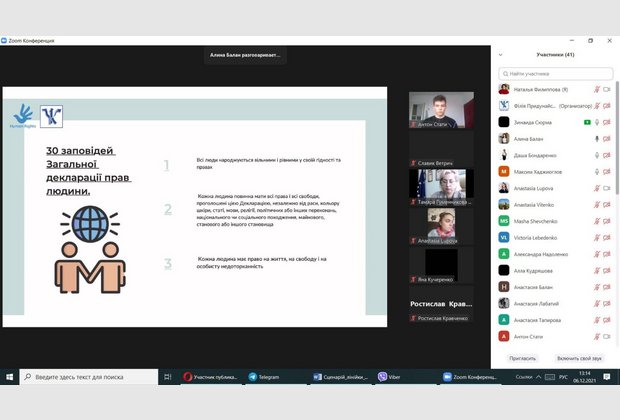Viewport: 620px width, 420px height.
Task: Expand the system tray hidden icons arrow
Action: (x=540, y=377)
